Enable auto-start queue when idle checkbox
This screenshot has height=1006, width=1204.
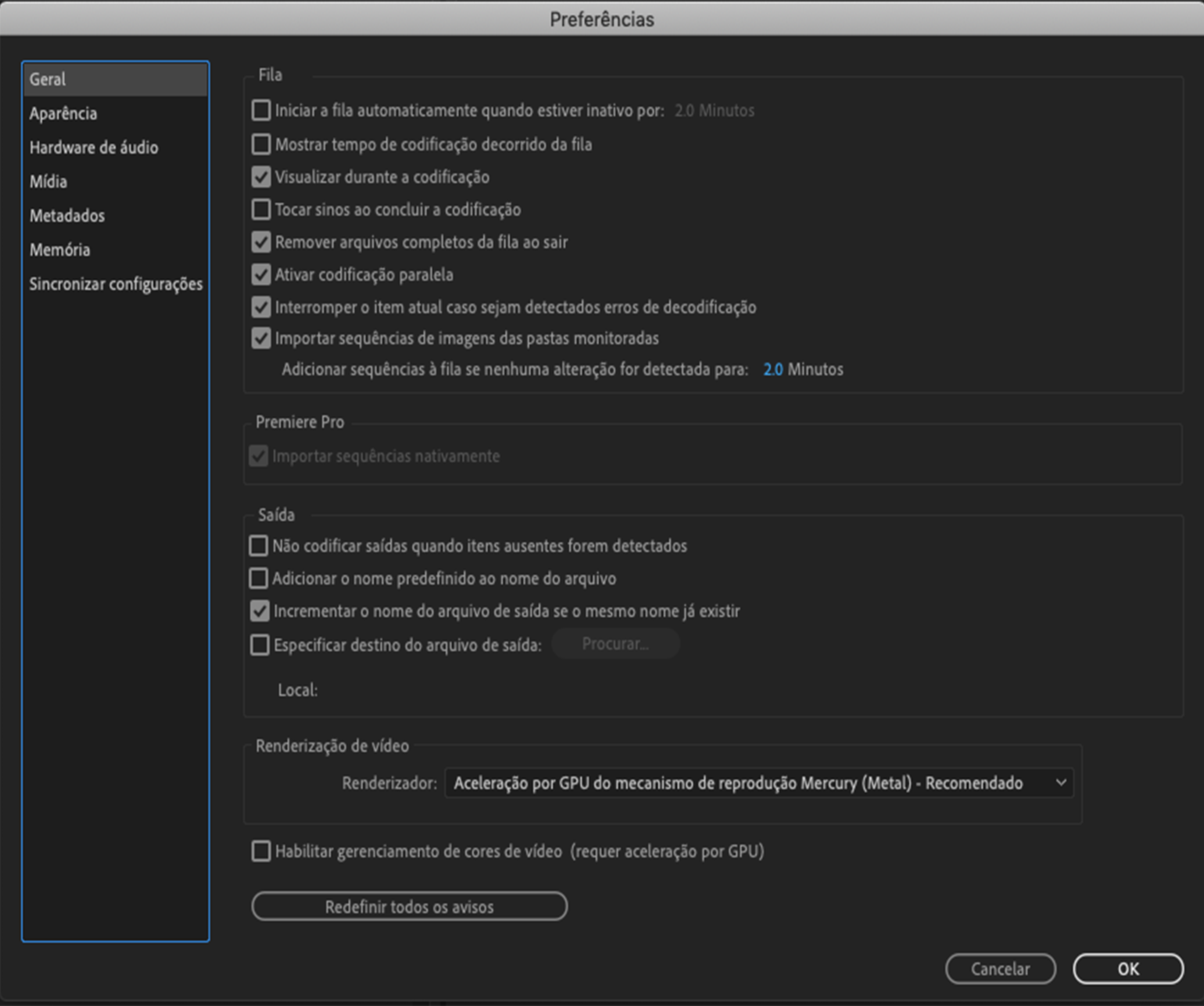(261, 110)
